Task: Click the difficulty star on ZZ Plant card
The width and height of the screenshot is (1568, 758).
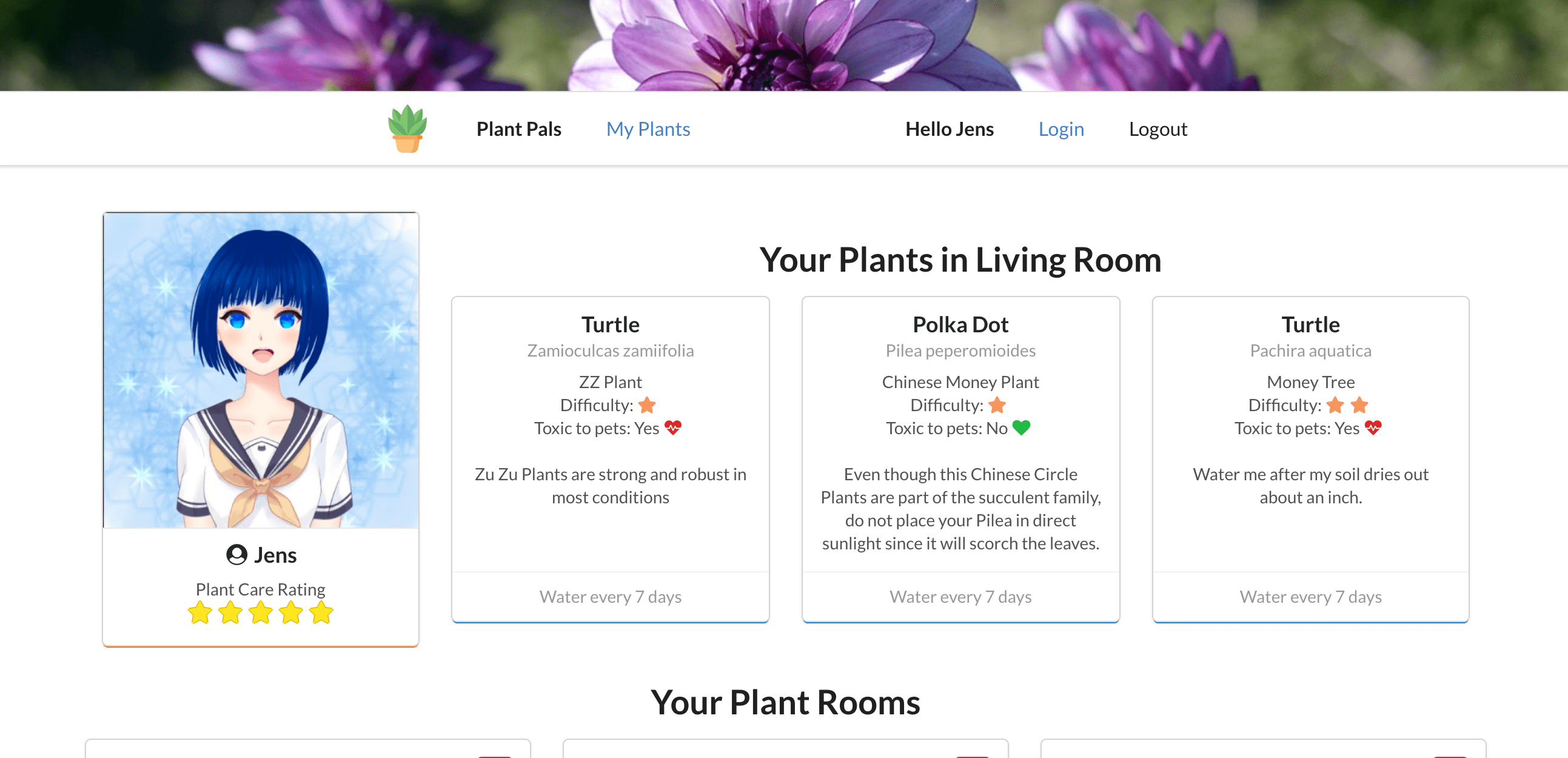Action: click(x=647, y=405)
